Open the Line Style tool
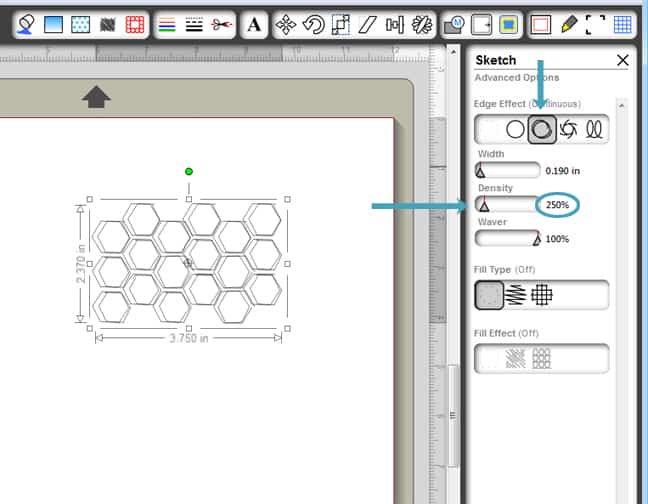 (x=194, y=25)
